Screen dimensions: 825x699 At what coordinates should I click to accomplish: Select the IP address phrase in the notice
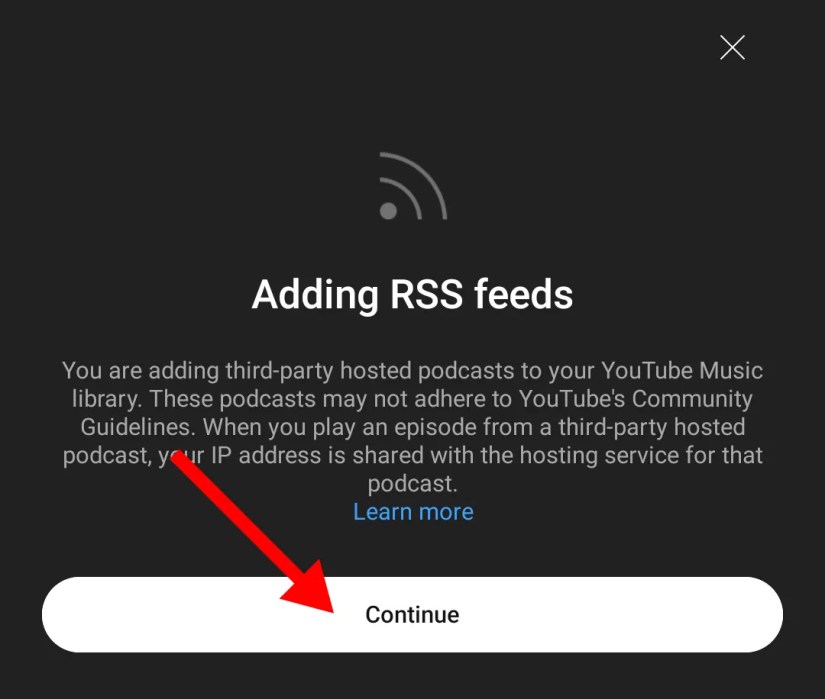click(x=266, y=455)
